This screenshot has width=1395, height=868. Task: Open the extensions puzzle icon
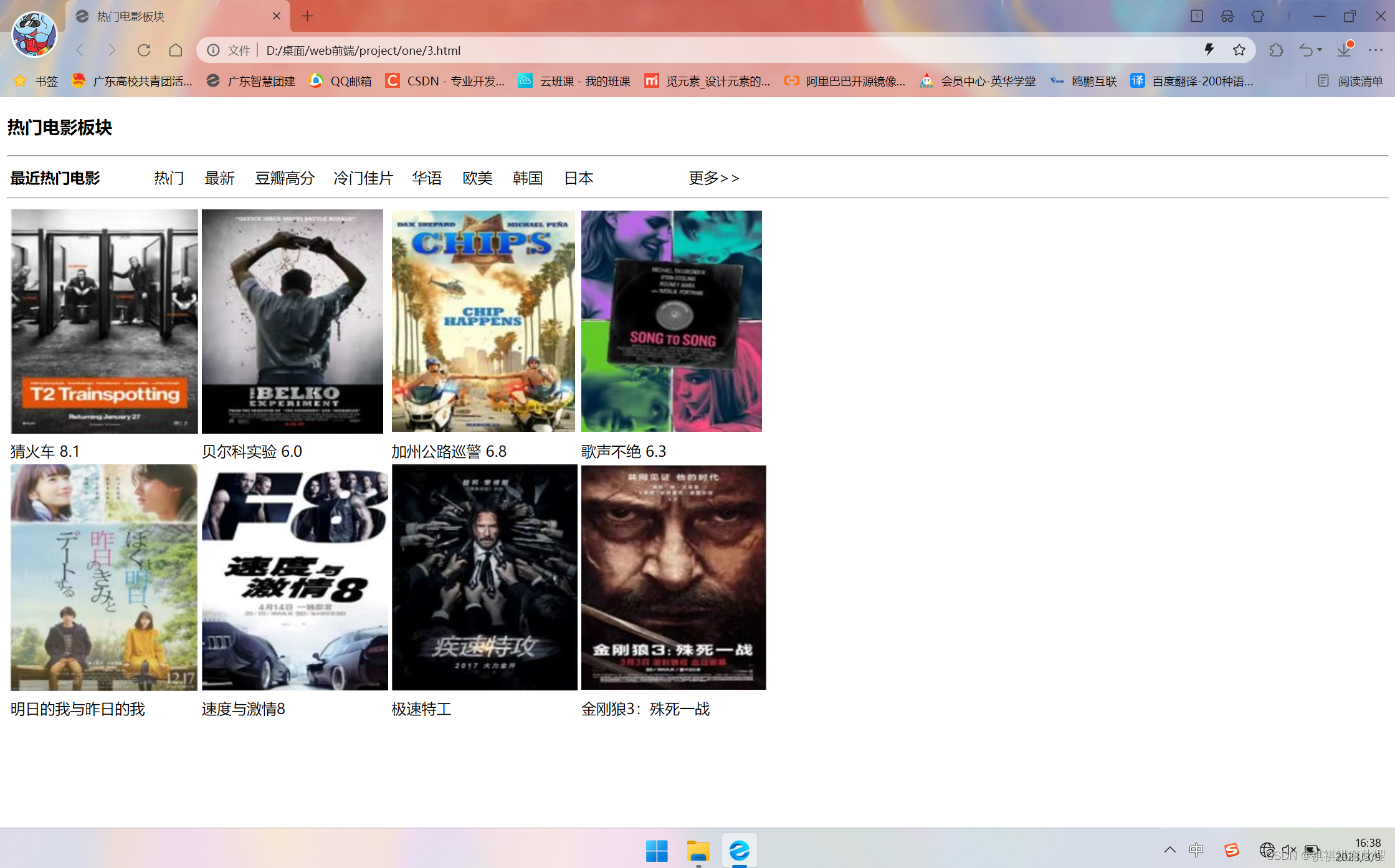1276,50
